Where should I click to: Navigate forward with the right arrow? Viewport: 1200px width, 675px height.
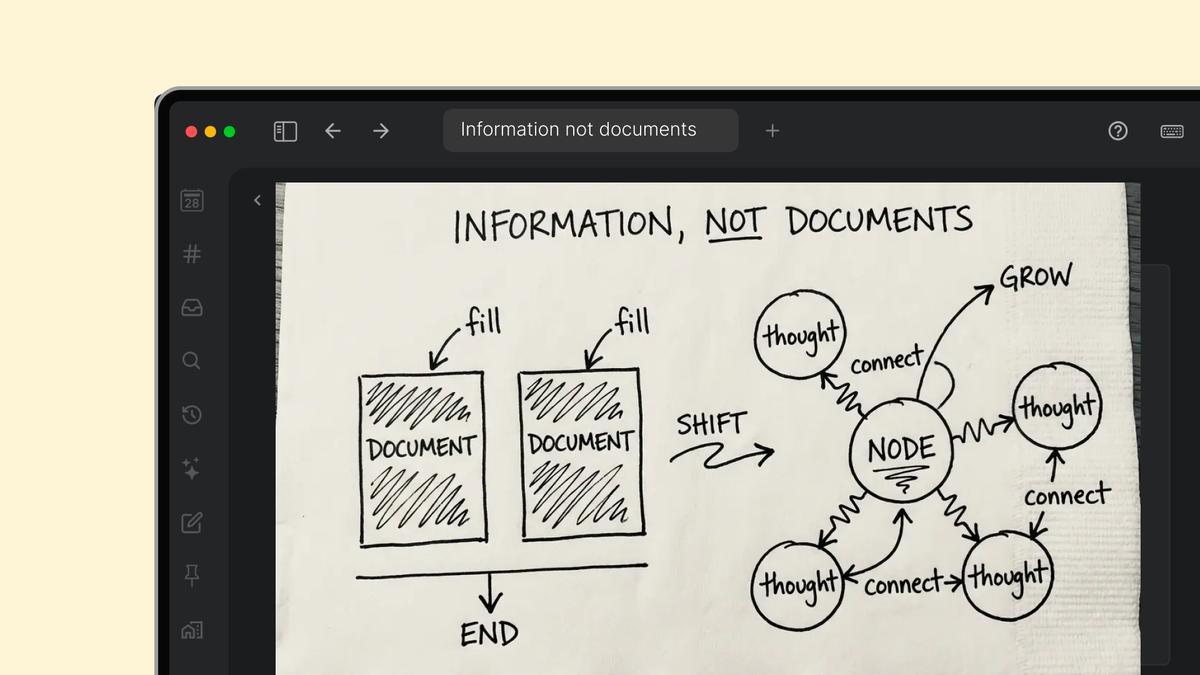pos(381,130)
